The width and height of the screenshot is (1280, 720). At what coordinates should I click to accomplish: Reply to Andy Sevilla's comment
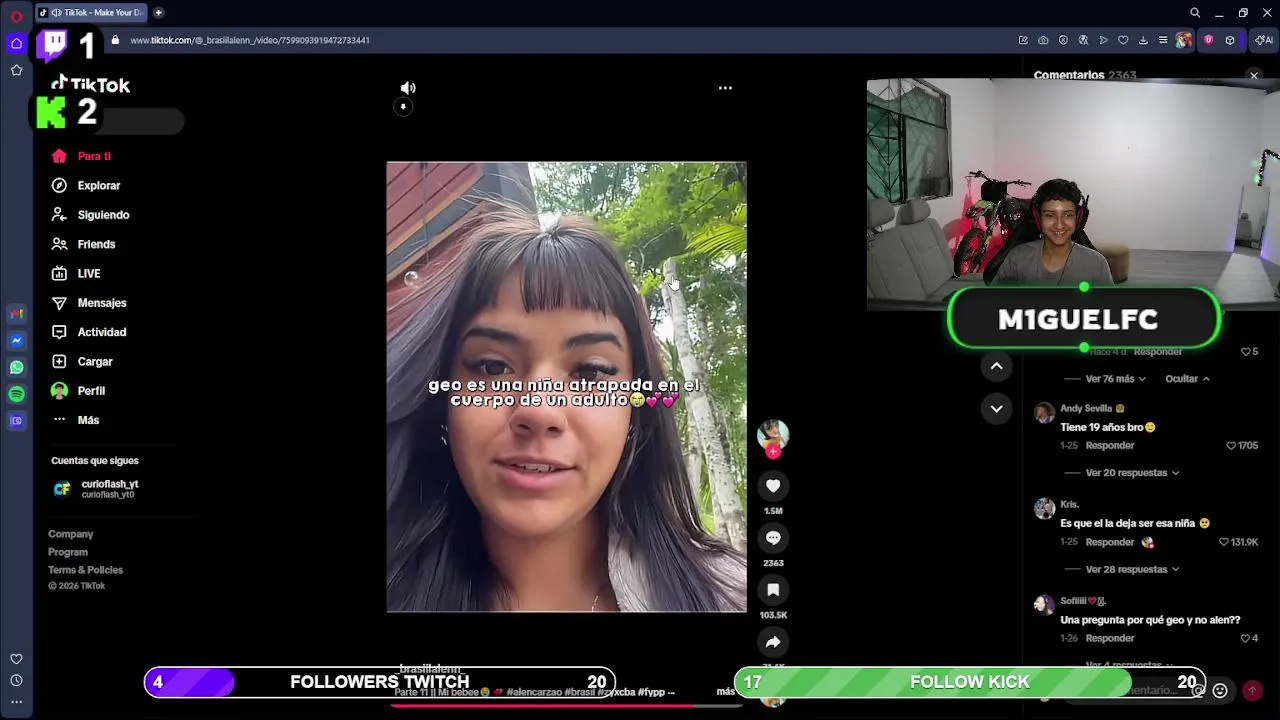coord(1110,446)
